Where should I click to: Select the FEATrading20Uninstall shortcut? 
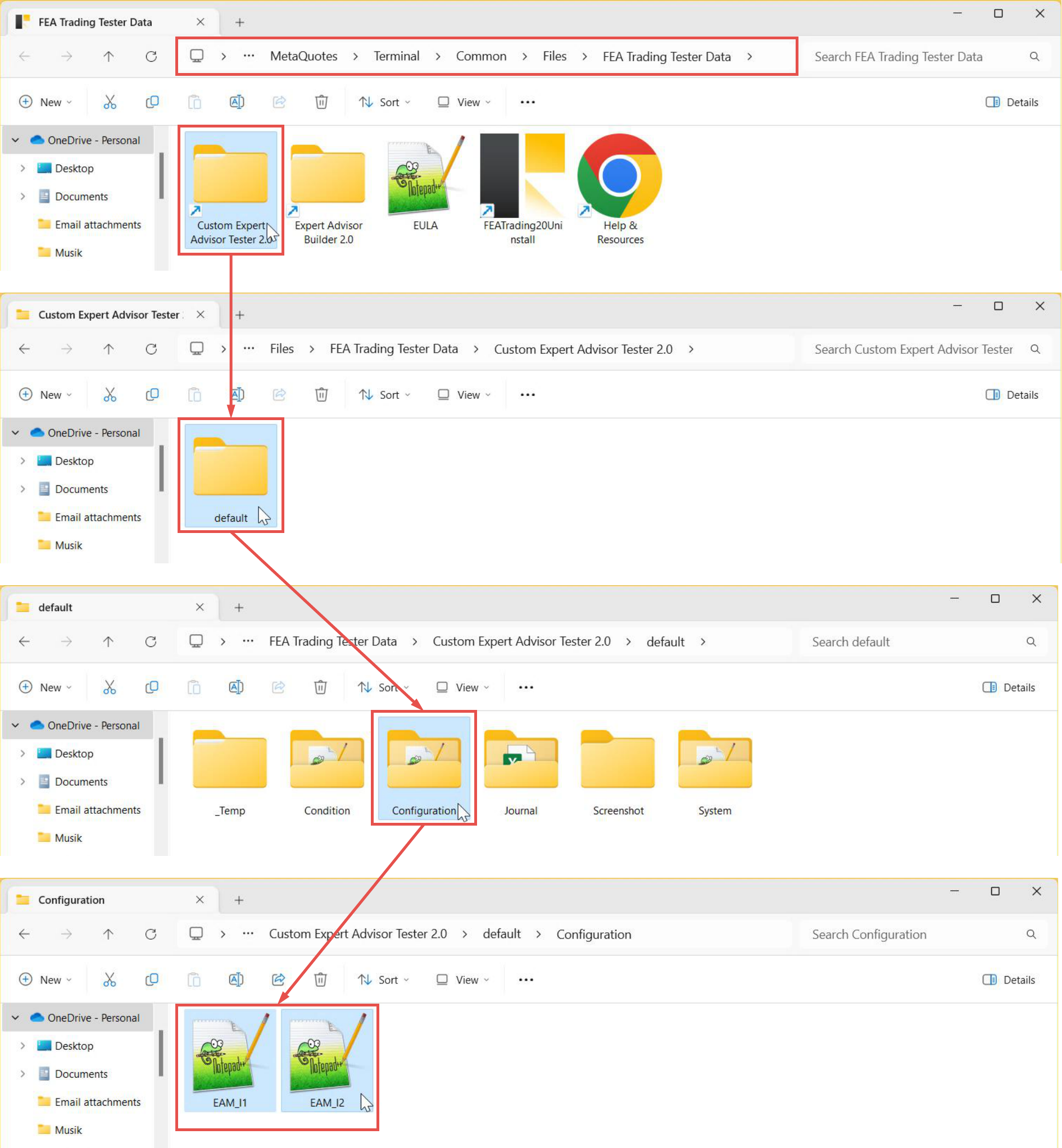pyautogui.click(x=523, y=190)
